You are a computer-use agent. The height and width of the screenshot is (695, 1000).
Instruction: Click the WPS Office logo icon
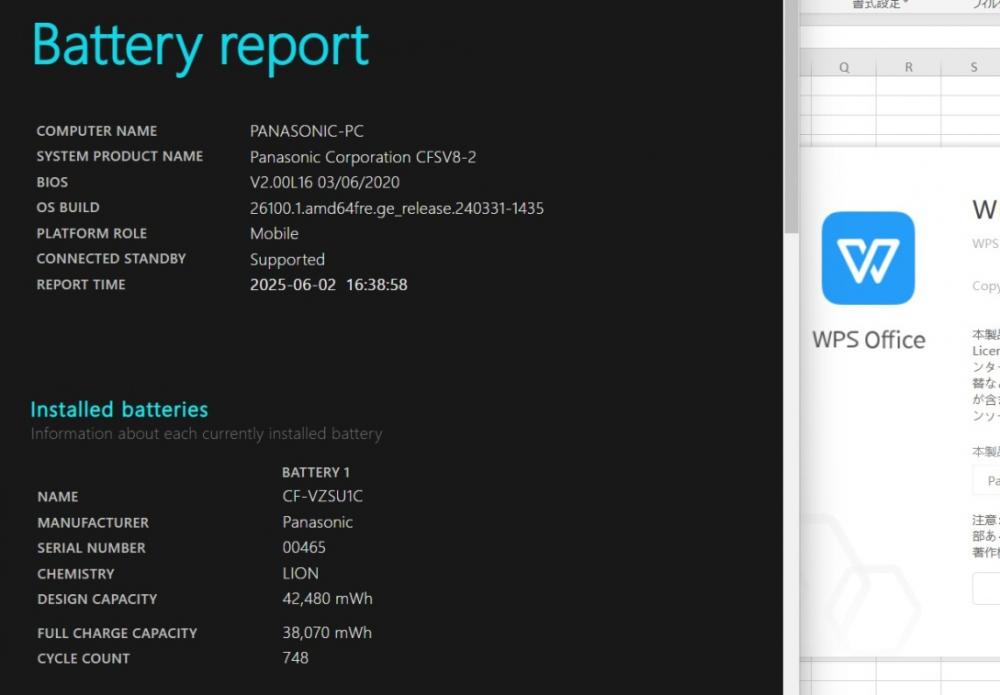click(x=868, y=258)
